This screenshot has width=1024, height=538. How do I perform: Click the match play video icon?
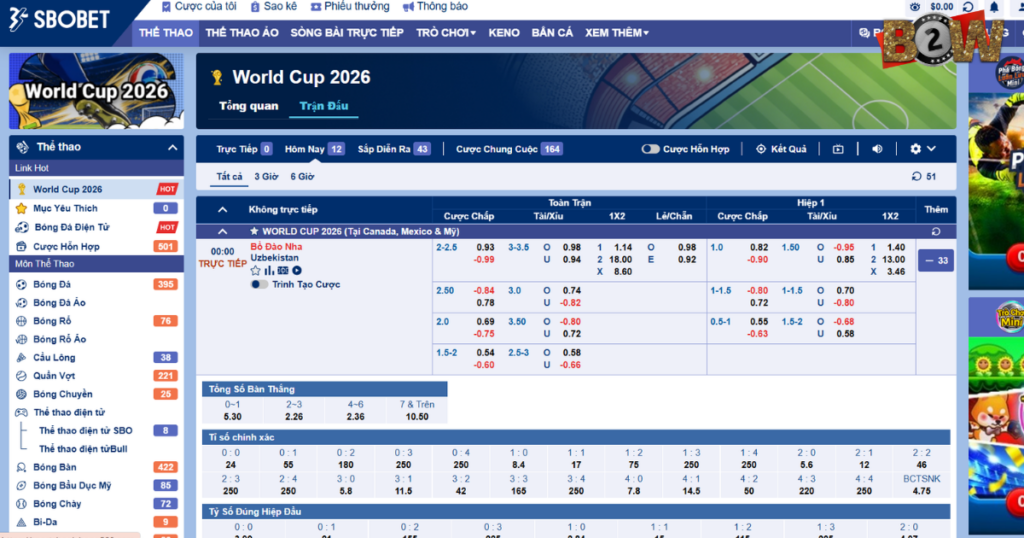[296, 270]
